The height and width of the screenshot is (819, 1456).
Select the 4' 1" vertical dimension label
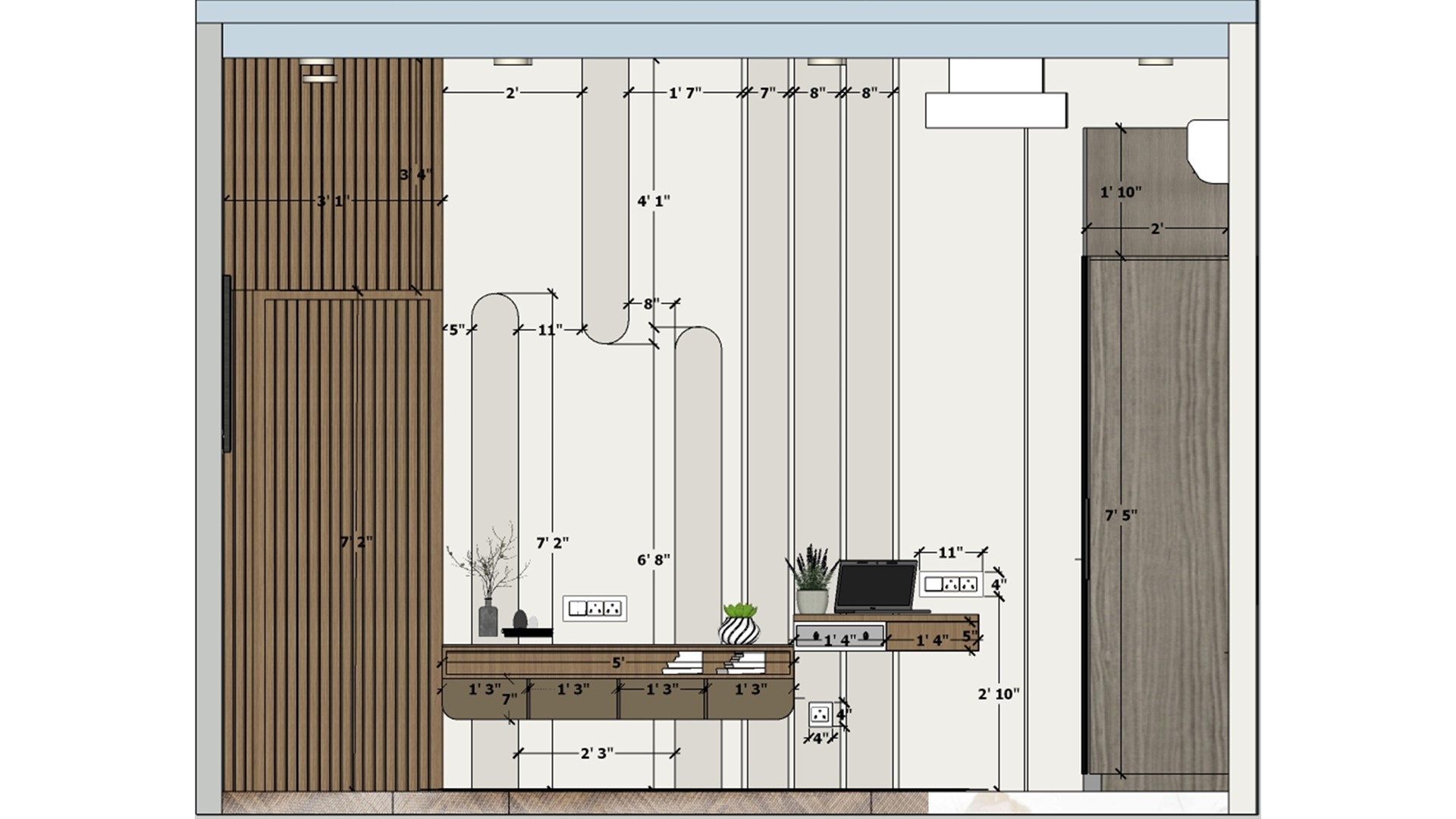coord(654,201)
